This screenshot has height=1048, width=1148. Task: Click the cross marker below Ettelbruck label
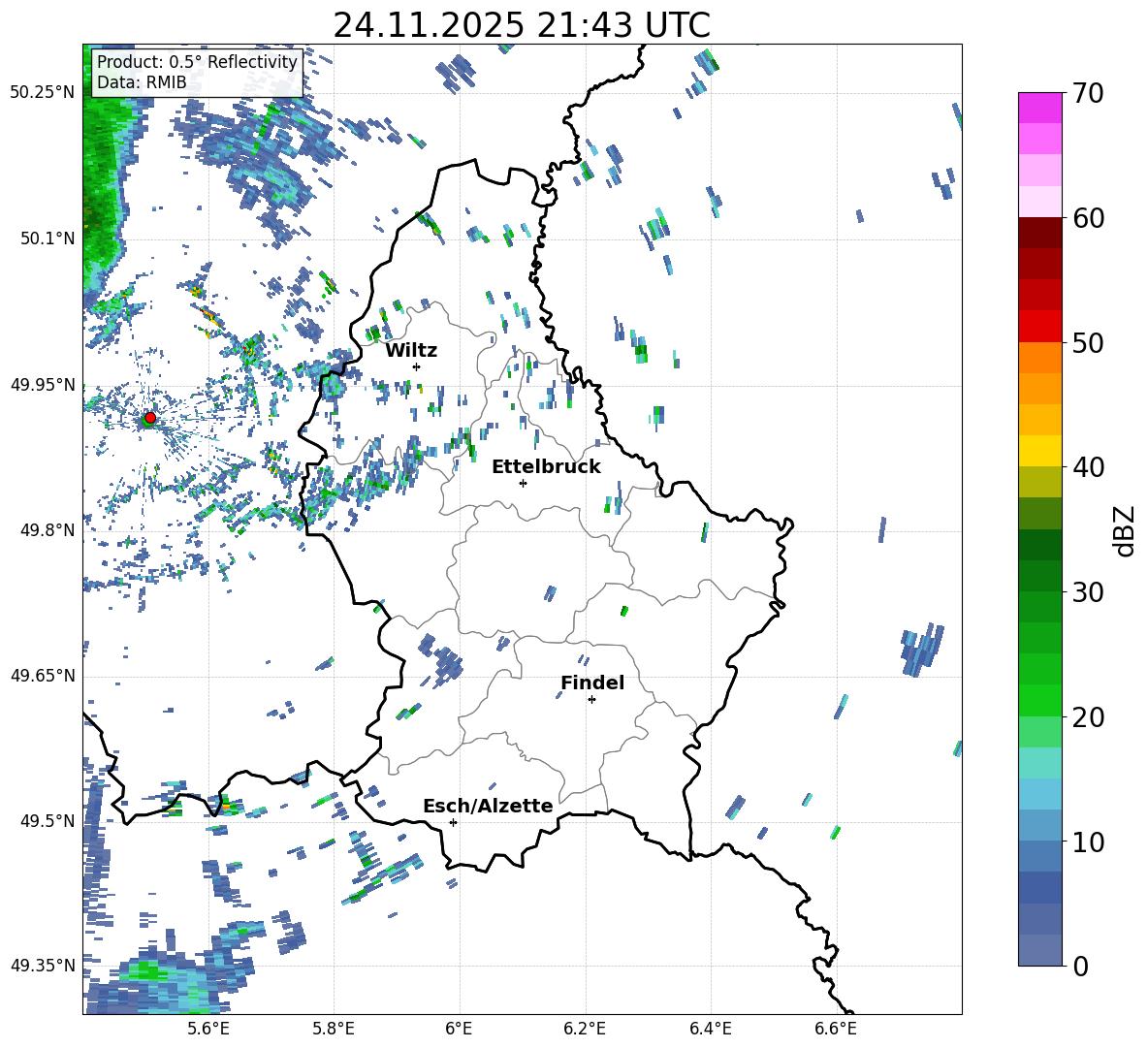coord(523,483)
